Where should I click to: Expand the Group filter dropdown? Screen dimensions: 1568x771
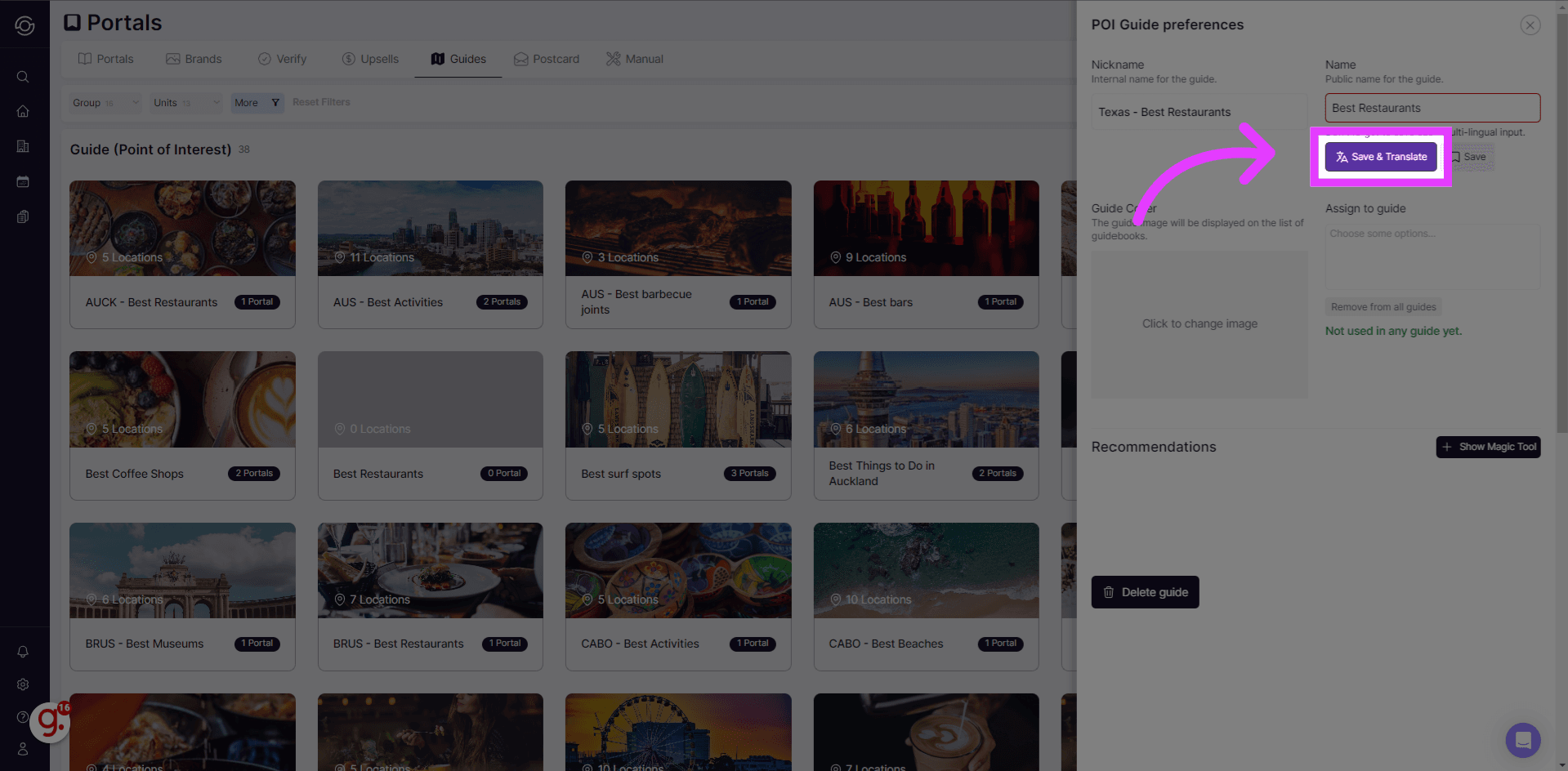tap(105, 102)
